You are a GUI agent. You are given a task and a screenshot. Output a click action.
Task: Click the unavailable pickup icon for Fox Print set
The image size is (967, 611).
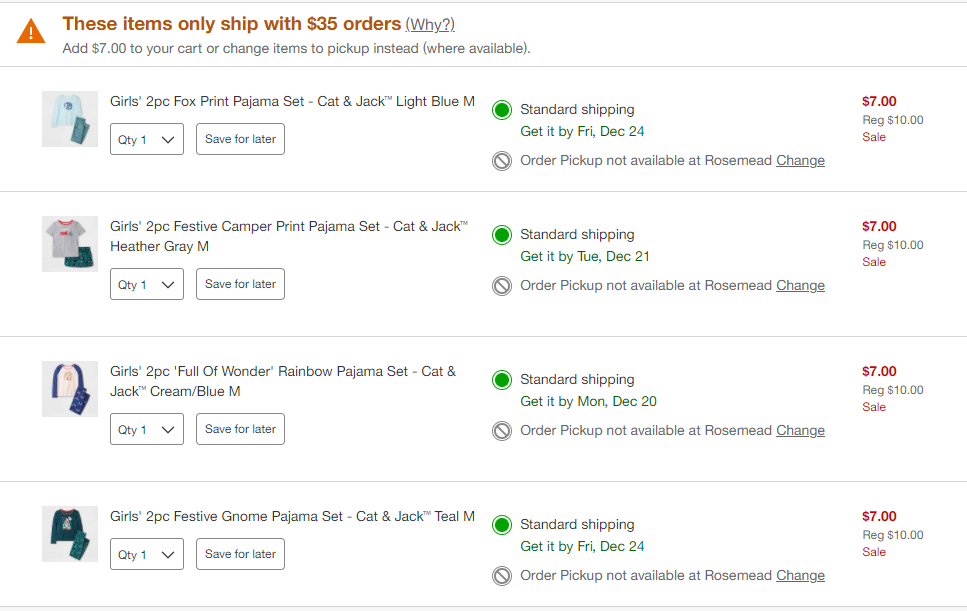coord(502,161)
